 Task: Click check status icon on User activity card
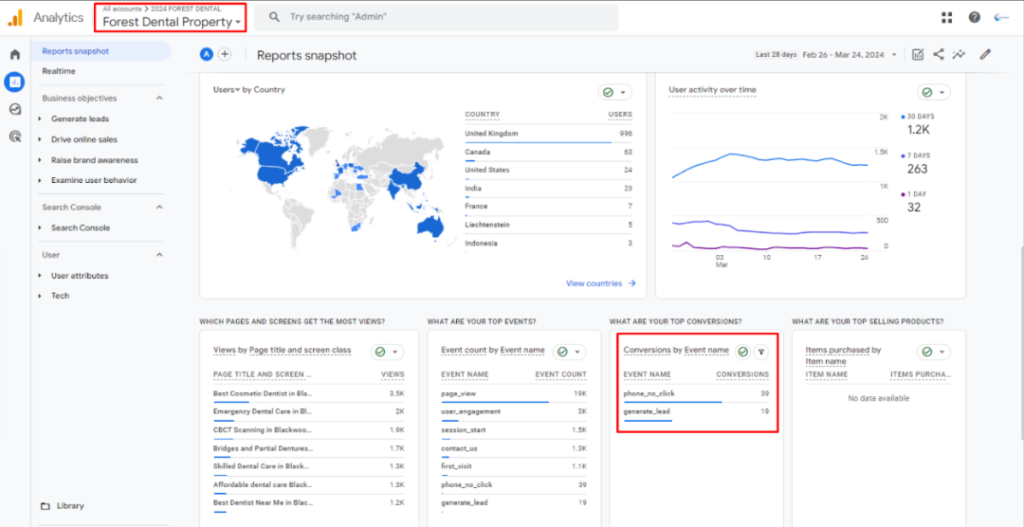point(927,93)
